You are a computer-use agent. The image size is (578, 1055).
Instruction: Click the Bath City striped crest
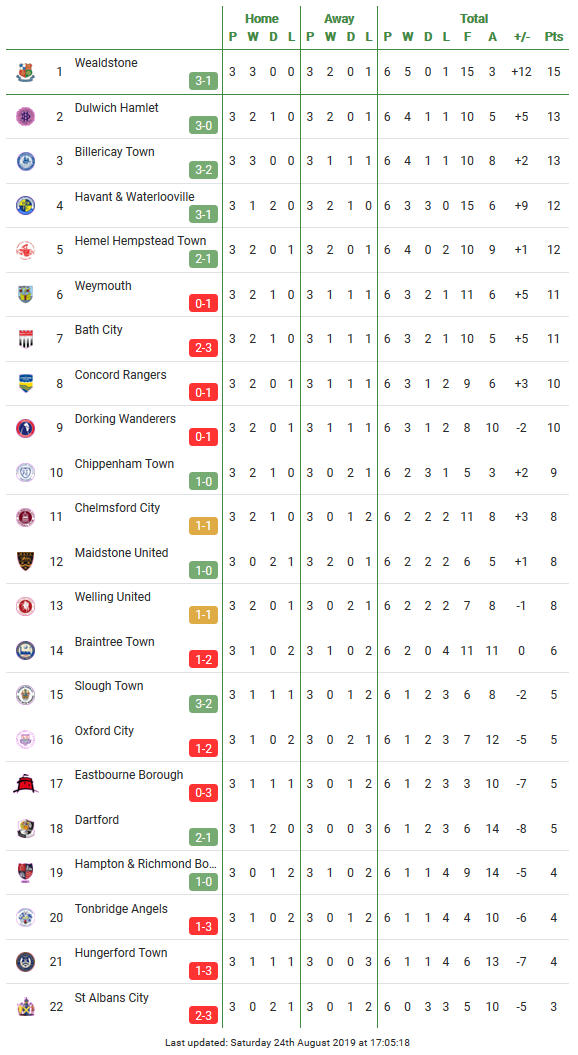click(26, 338)
